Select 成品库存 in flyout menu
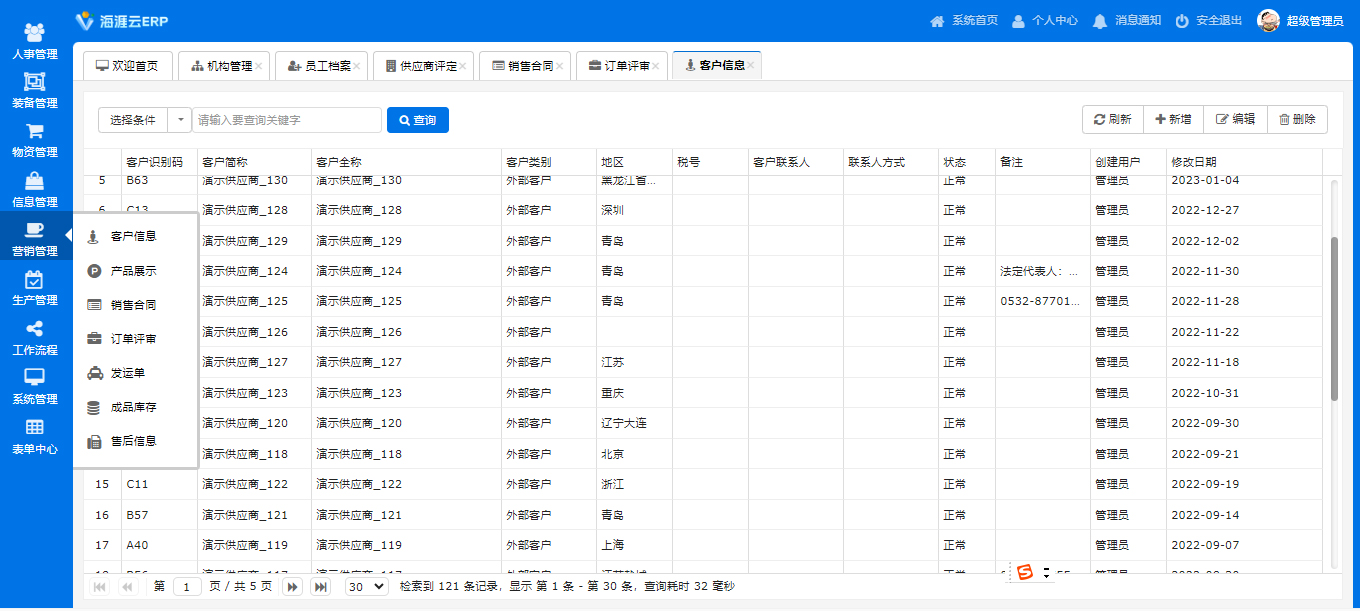Screen dimensions: 1360x611 pyautogui.click(x=135, y=407)
